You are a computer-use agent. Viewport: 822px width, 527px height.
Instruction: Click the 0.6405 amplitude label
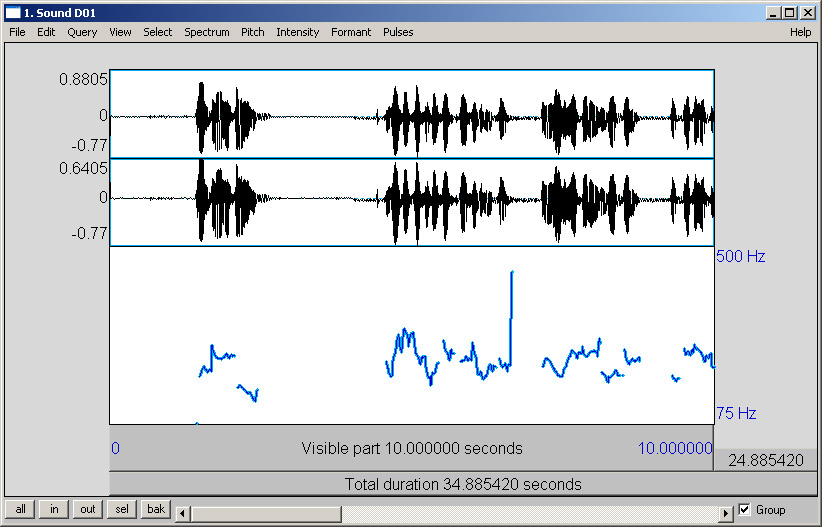[x=83, y=168]
